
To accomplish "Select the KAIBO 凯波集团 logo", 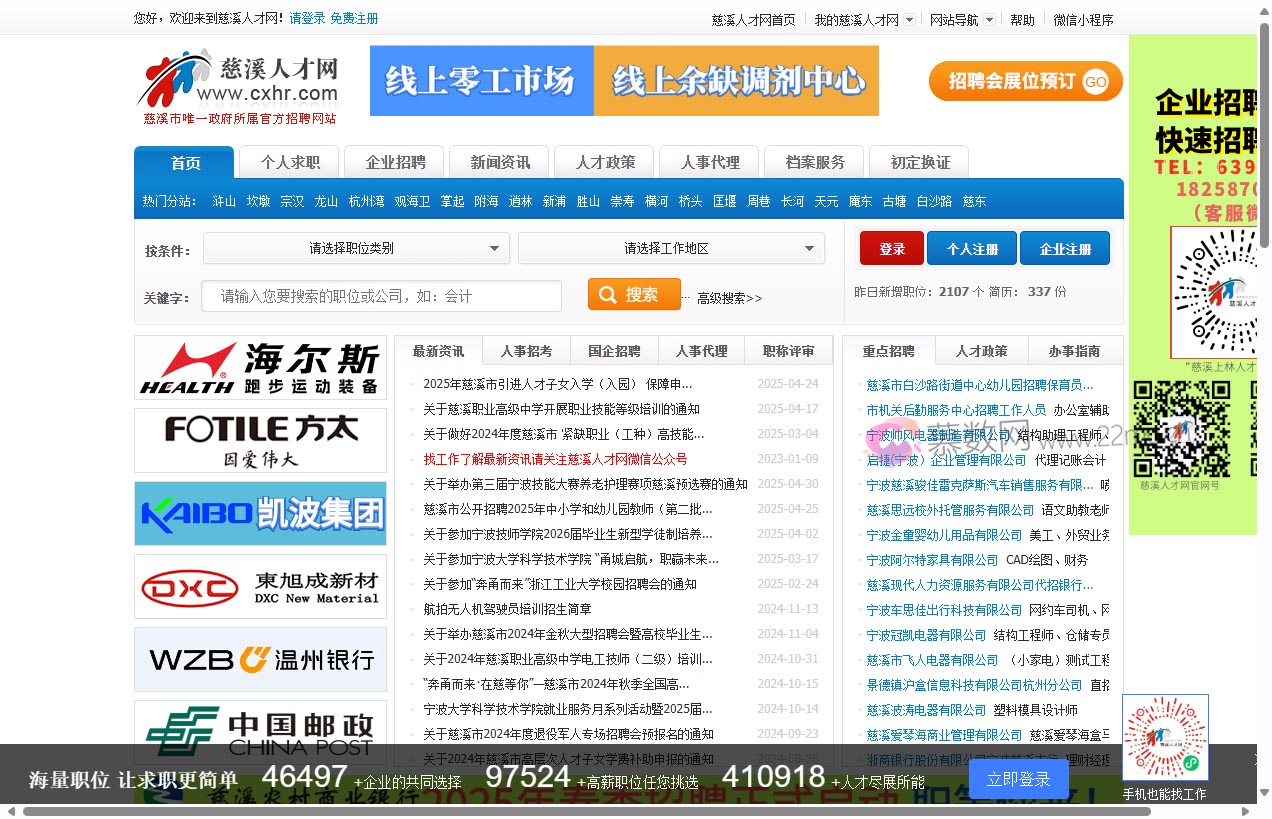I will tap(260, 513).
